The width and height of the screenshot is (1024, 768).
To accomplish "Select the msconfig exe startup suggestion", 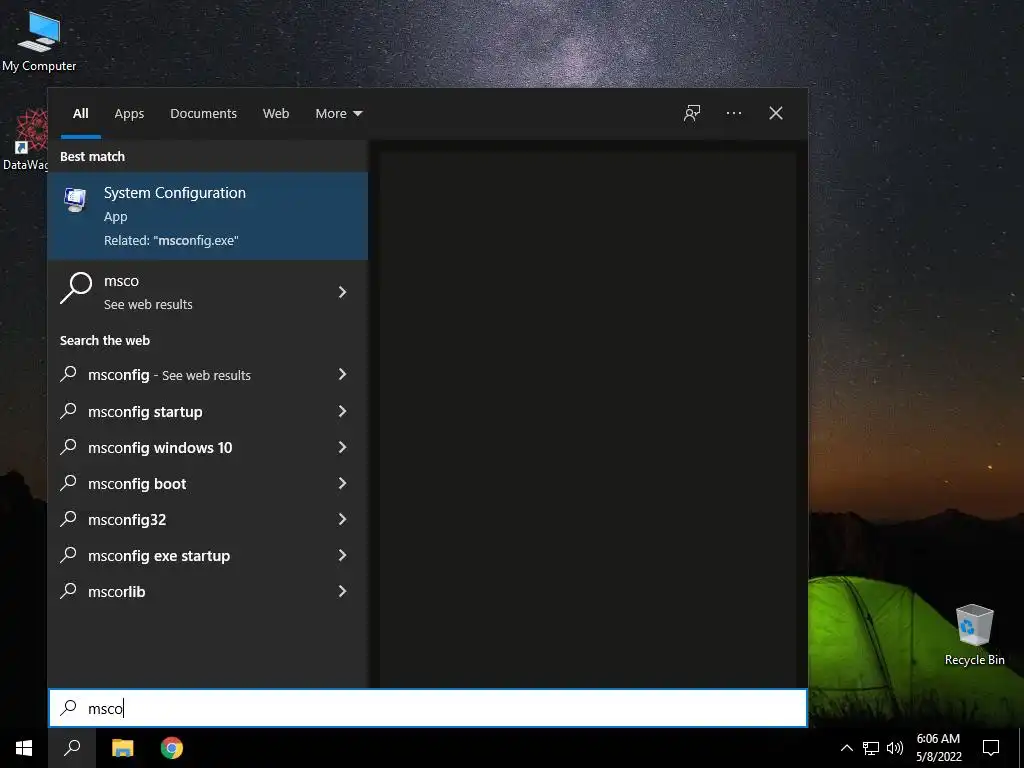I will click(x=208, y=555).
